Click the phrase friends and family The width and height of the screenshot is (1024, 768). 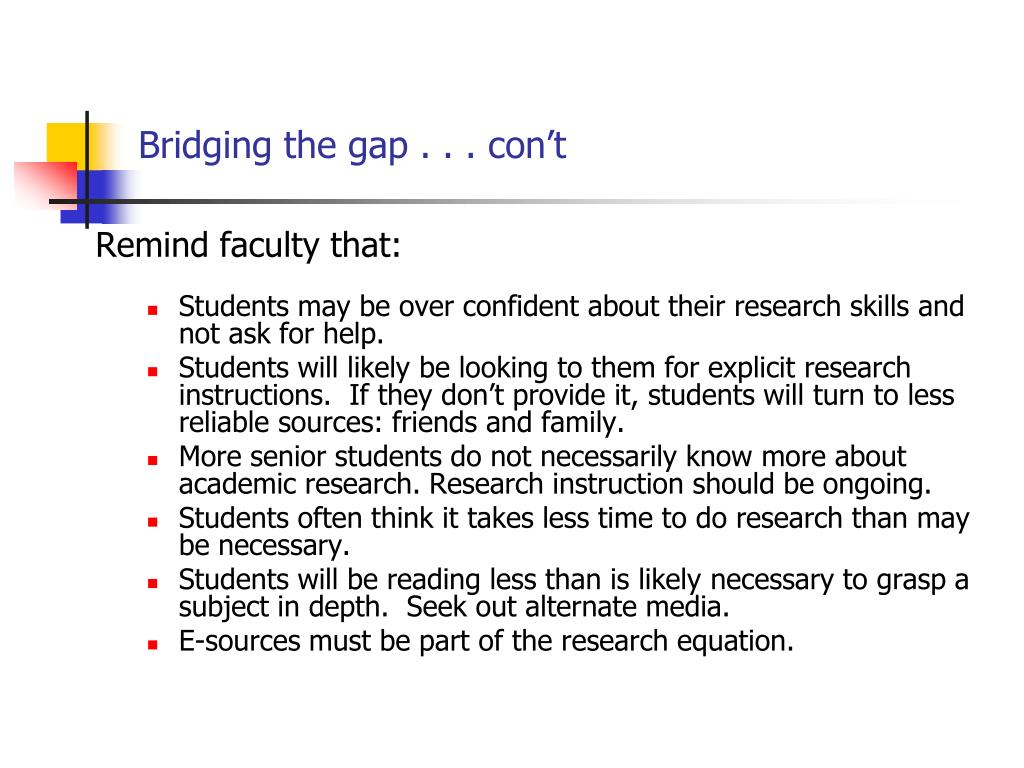[x=508, y=423]
